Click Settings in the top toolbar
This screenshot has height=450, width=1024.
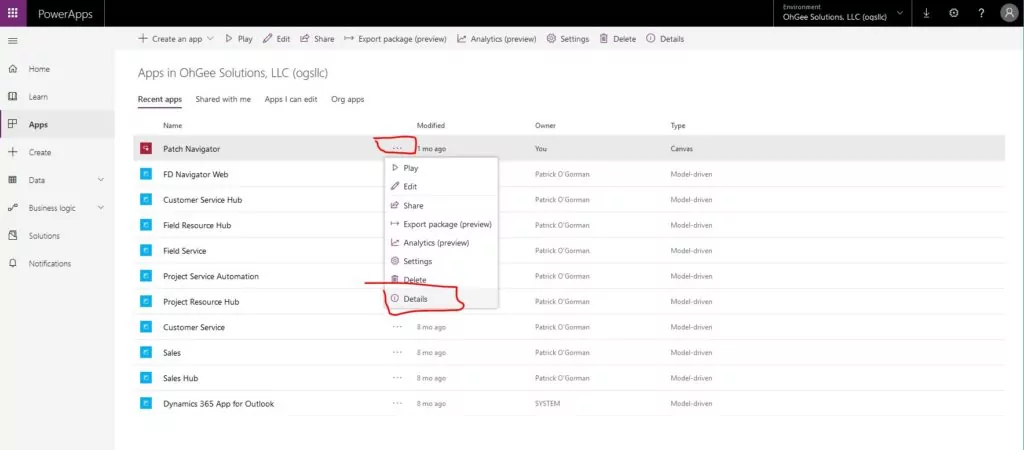(568, 39)
